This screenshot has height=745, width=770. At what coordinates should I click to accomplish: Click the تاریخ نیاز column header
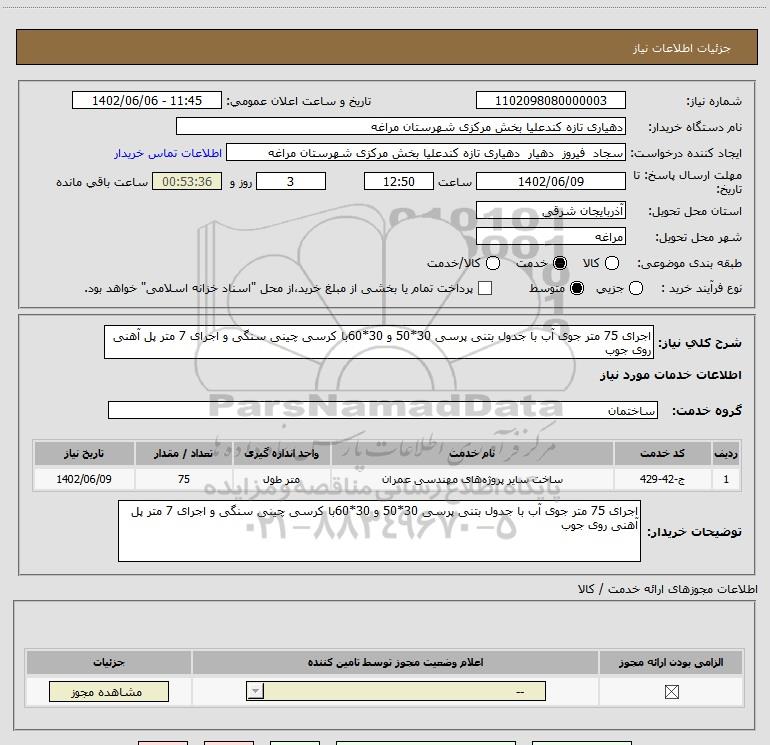click(84, 453)
